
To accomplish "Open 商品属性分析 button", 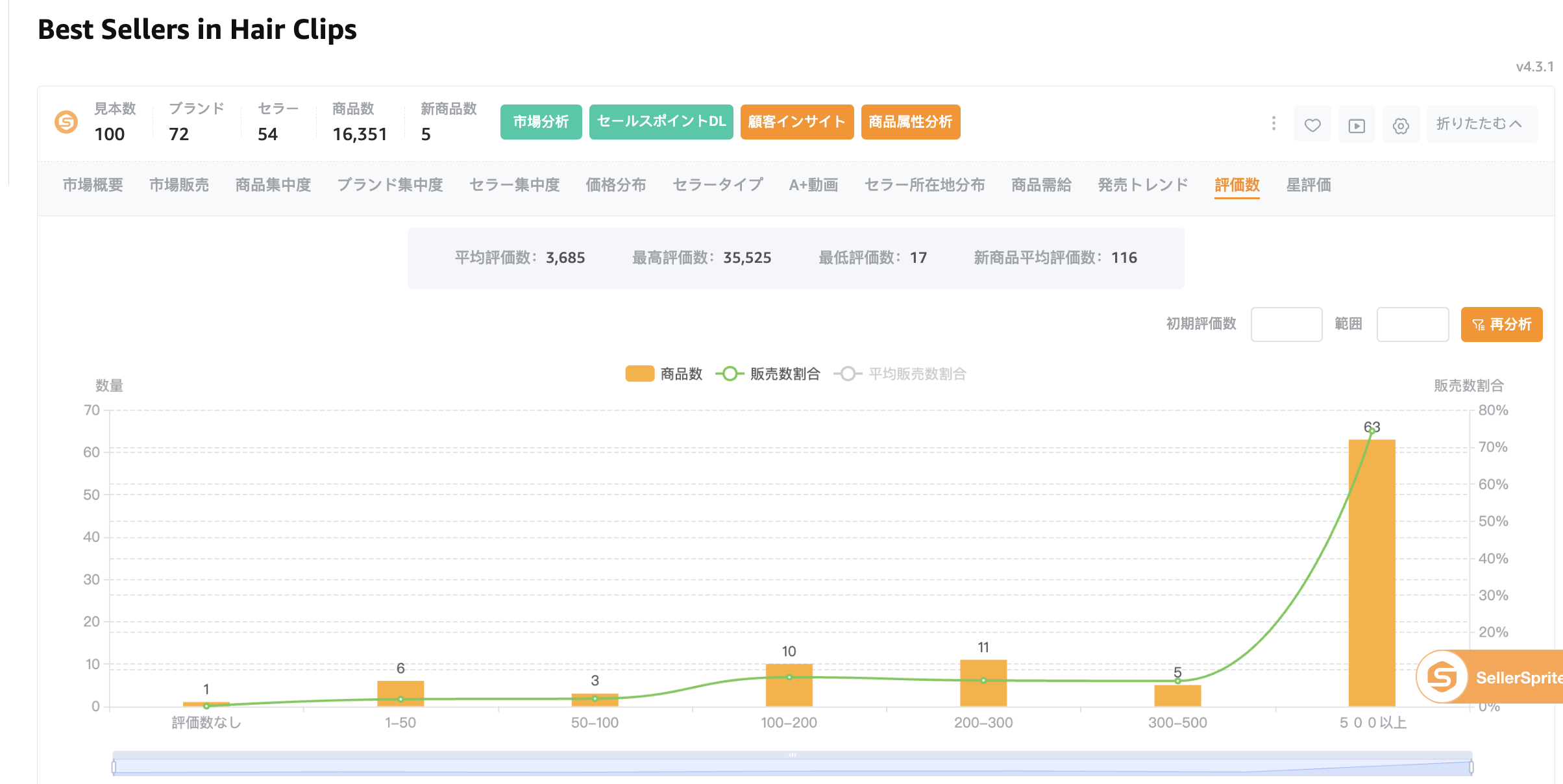I will pyautogui.click(x=910, y=122).
